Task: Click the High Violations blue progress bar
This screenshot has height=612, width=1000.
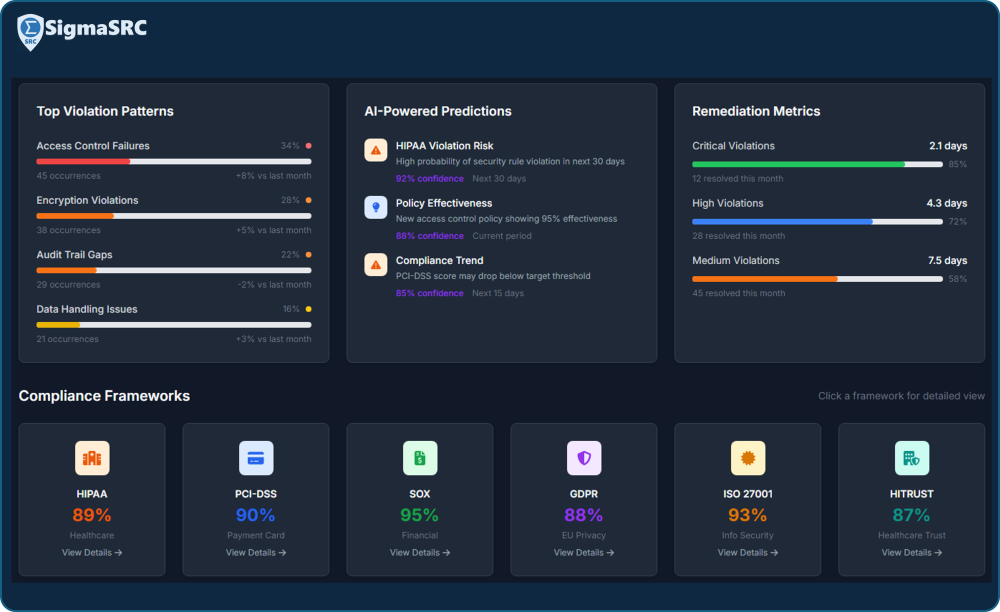Action: point(817,222)
